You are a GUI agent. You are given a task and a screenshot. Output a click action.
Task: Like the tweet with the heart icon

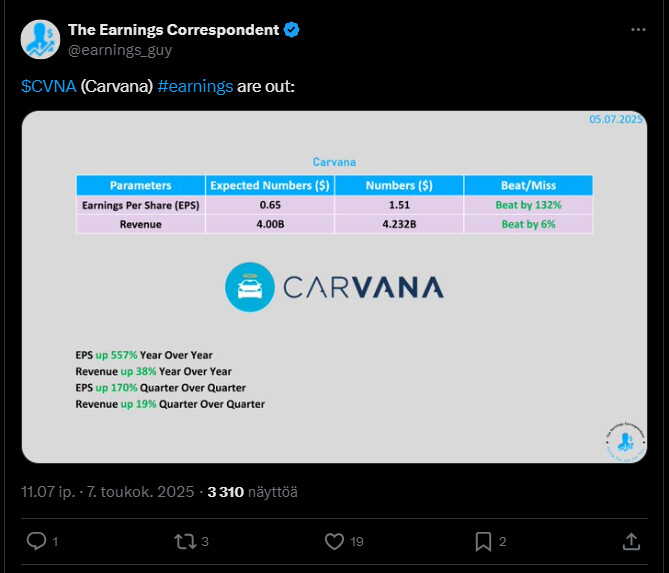pyautogui.click(x=335, y=541)
